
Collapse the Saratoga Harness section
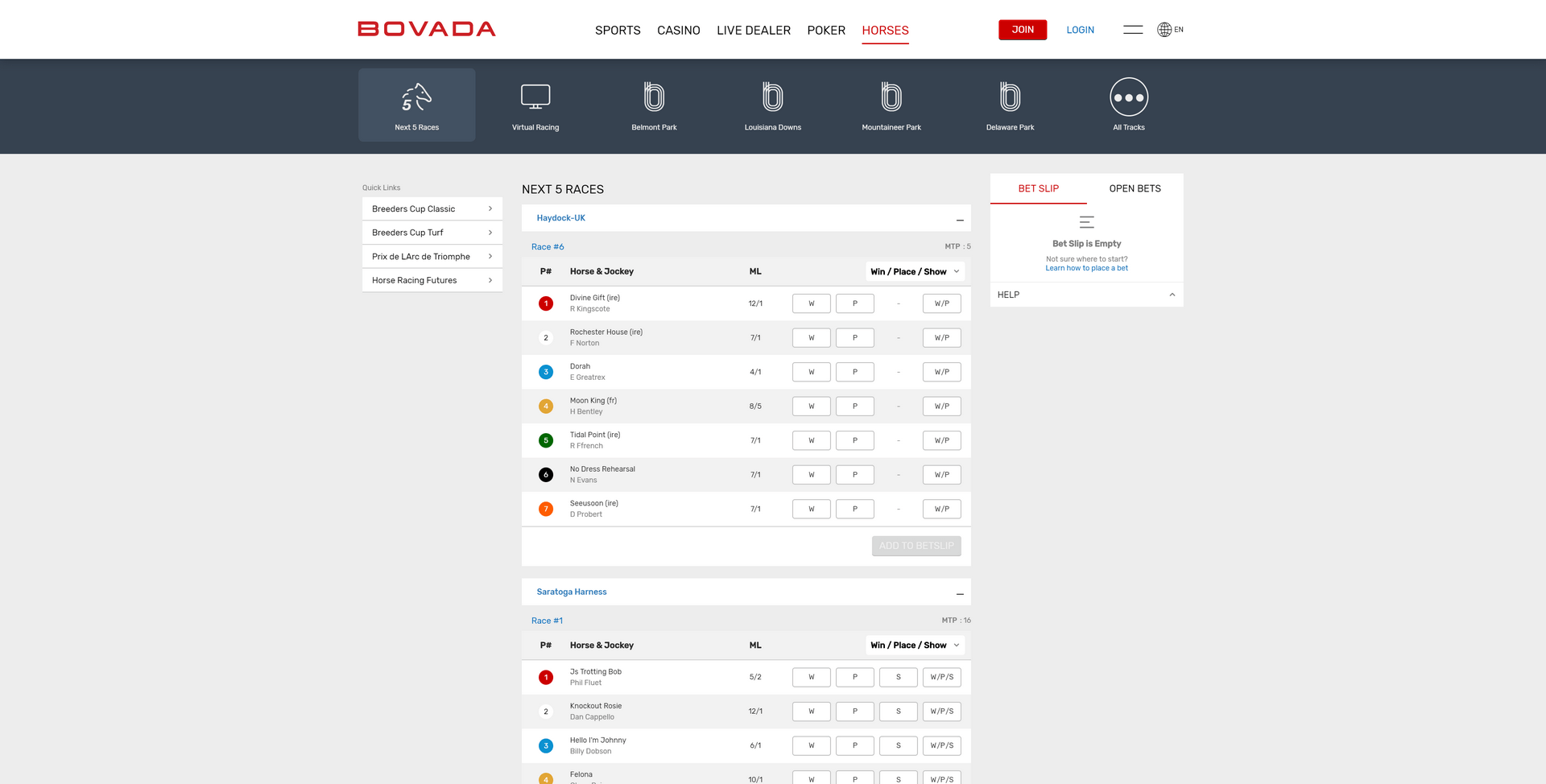tap(960, 593)
